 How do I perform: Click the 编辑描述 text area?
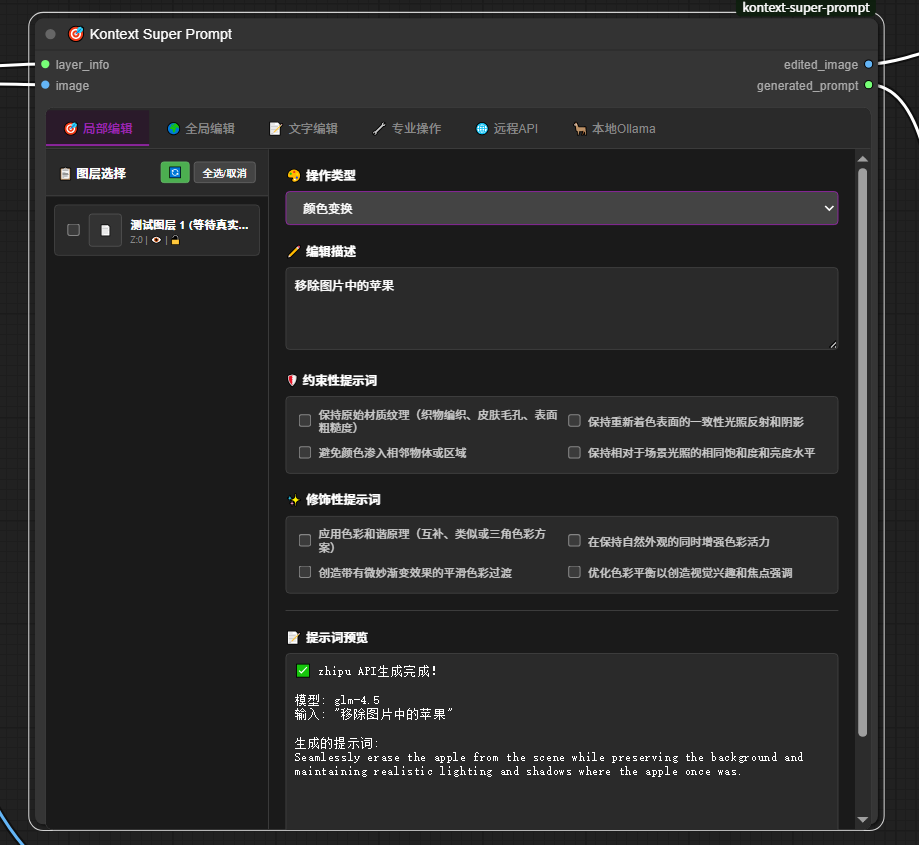coord(561,308)
